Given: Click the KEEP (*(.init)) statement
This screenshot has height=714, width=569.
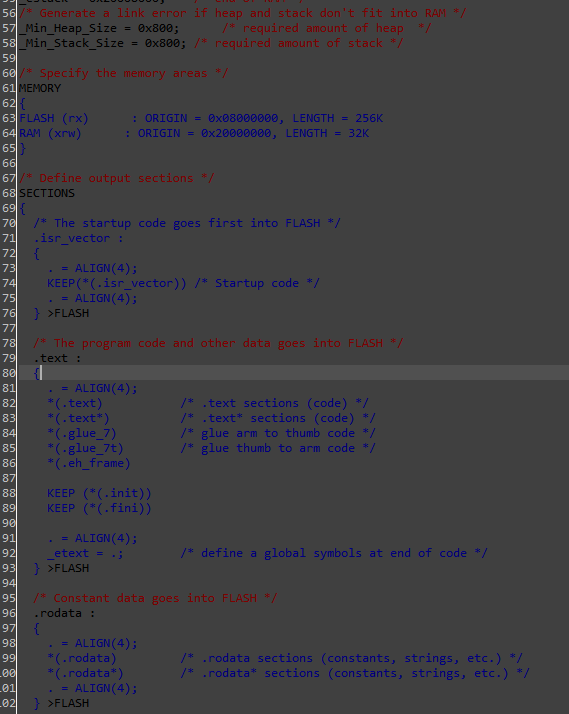Looking at the screenshot, I should (x=99, y=494).
